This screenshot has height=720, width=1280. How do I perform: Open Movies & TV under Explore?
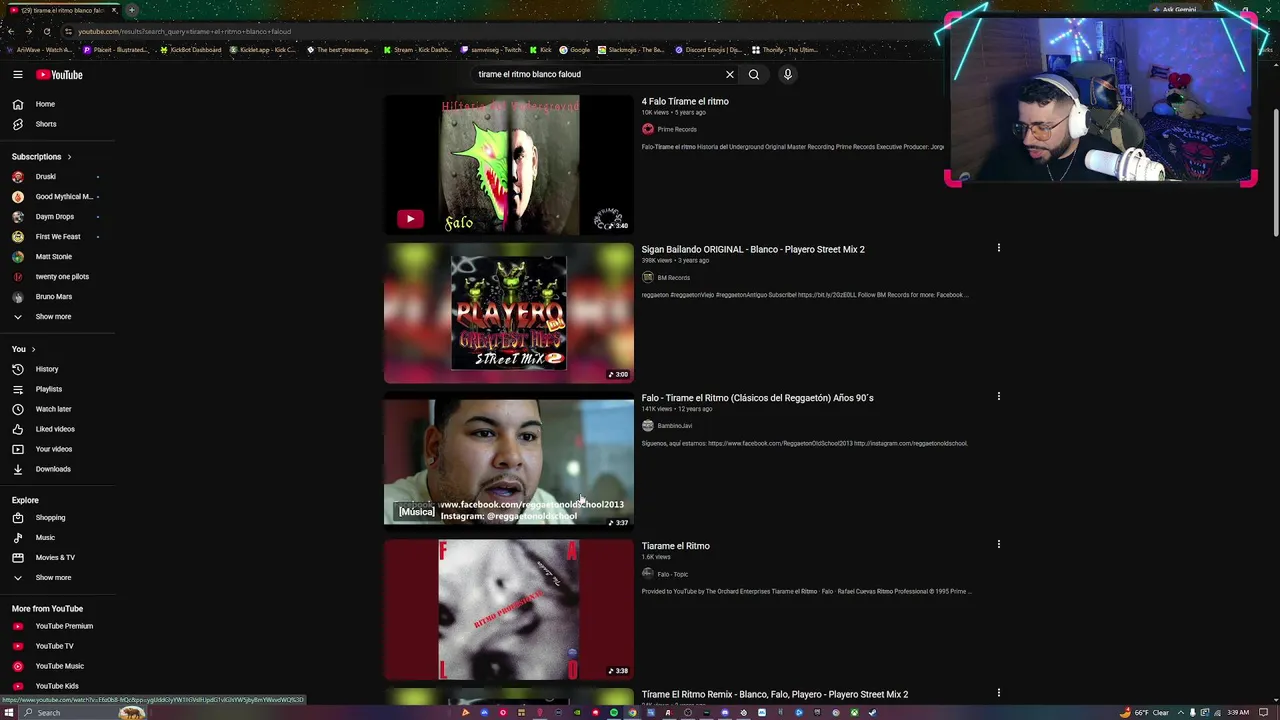click(x=57, y=558)
